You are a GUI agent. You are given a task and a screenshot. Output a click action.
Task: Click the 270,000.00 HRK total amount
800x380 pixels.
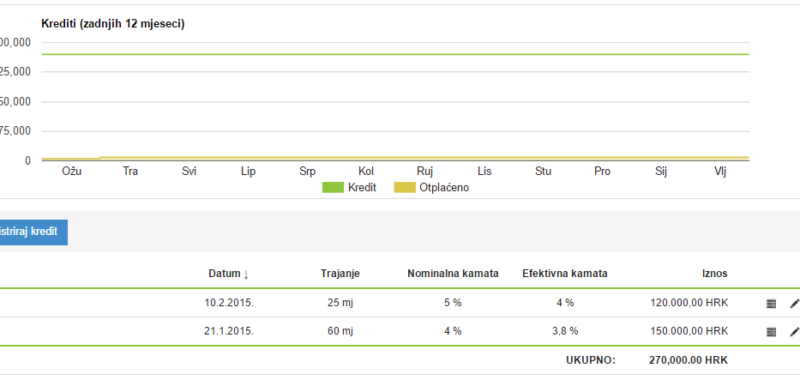point(688,361)
